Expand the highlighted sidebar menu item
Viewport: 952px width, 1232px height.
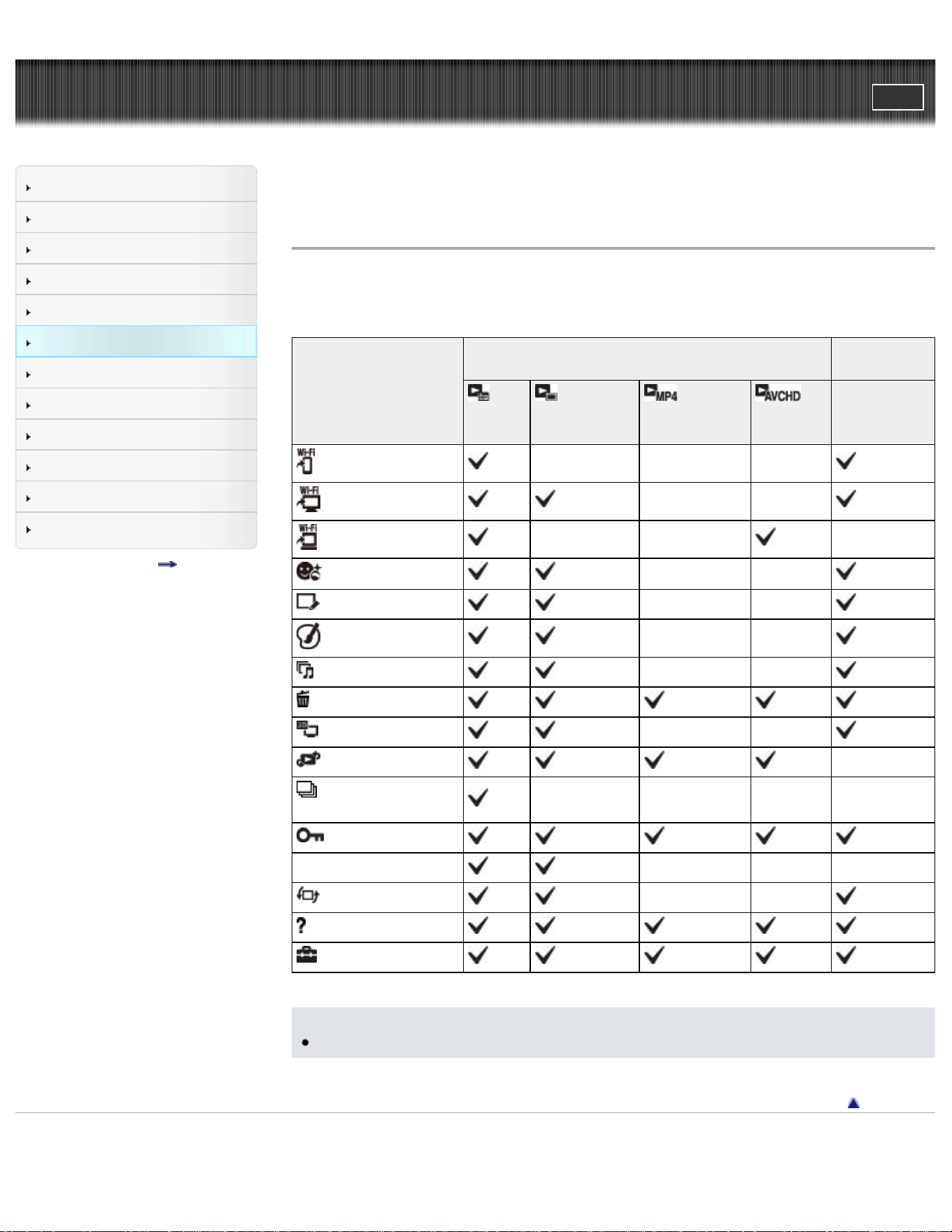(136, 342)
